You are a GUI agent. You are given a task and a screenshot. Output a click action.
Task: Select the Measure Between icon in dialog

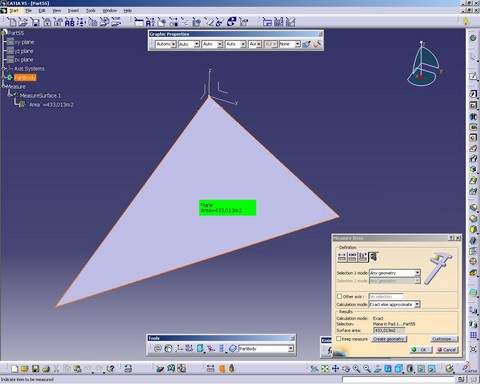tap(342, 256)
